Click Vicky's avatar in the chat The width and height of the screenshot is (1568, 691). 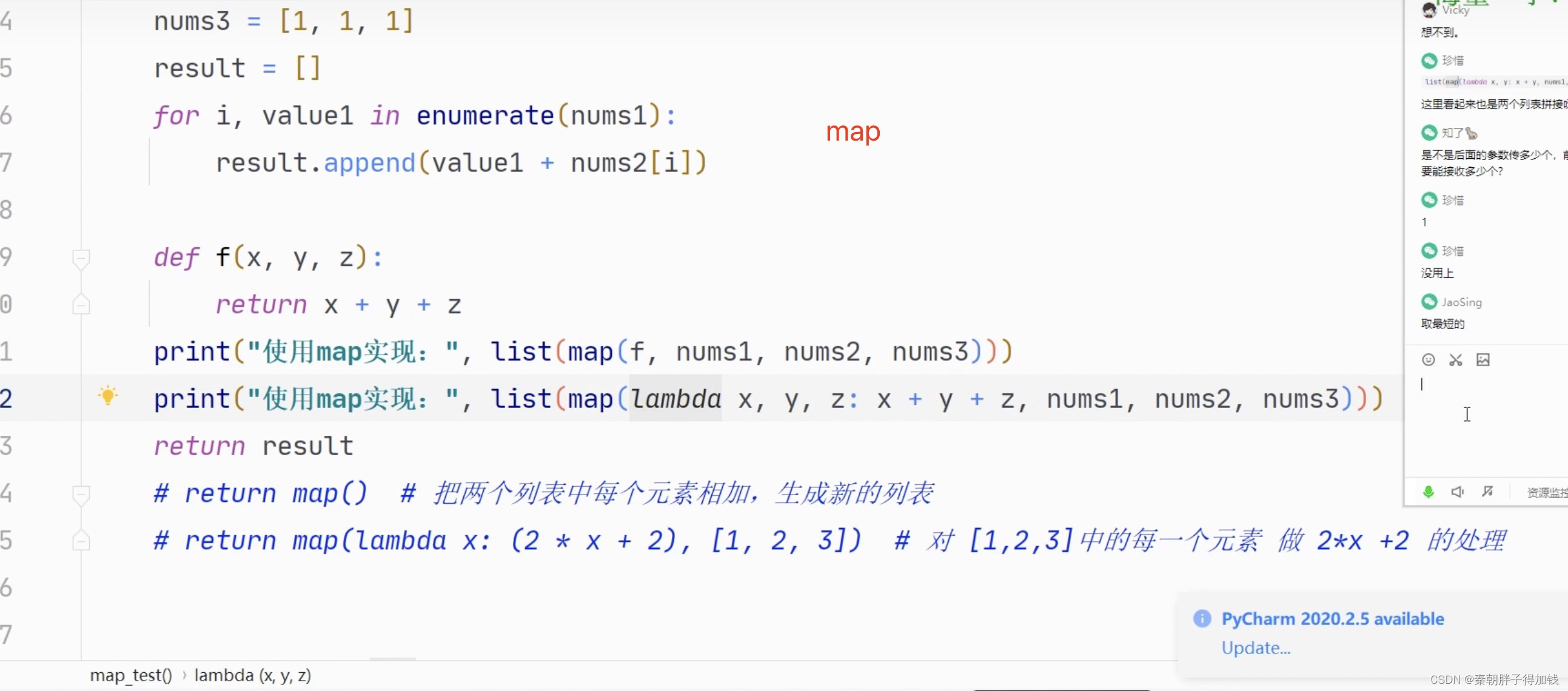click(x=1429, y=10)
